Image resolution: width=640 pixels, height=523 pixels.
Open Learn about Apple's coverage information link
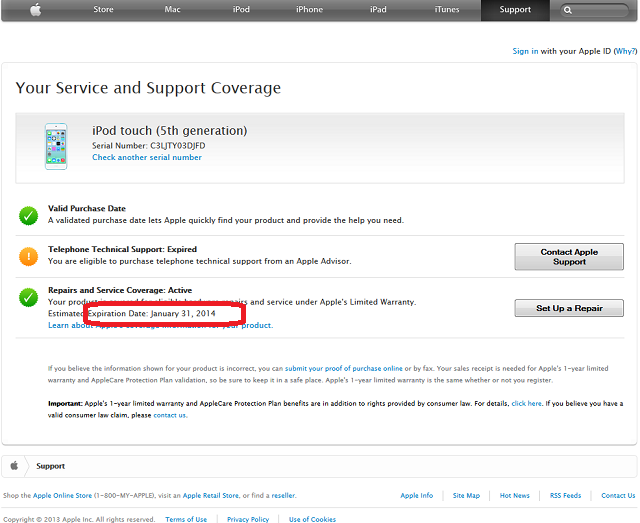pos(160,325)
